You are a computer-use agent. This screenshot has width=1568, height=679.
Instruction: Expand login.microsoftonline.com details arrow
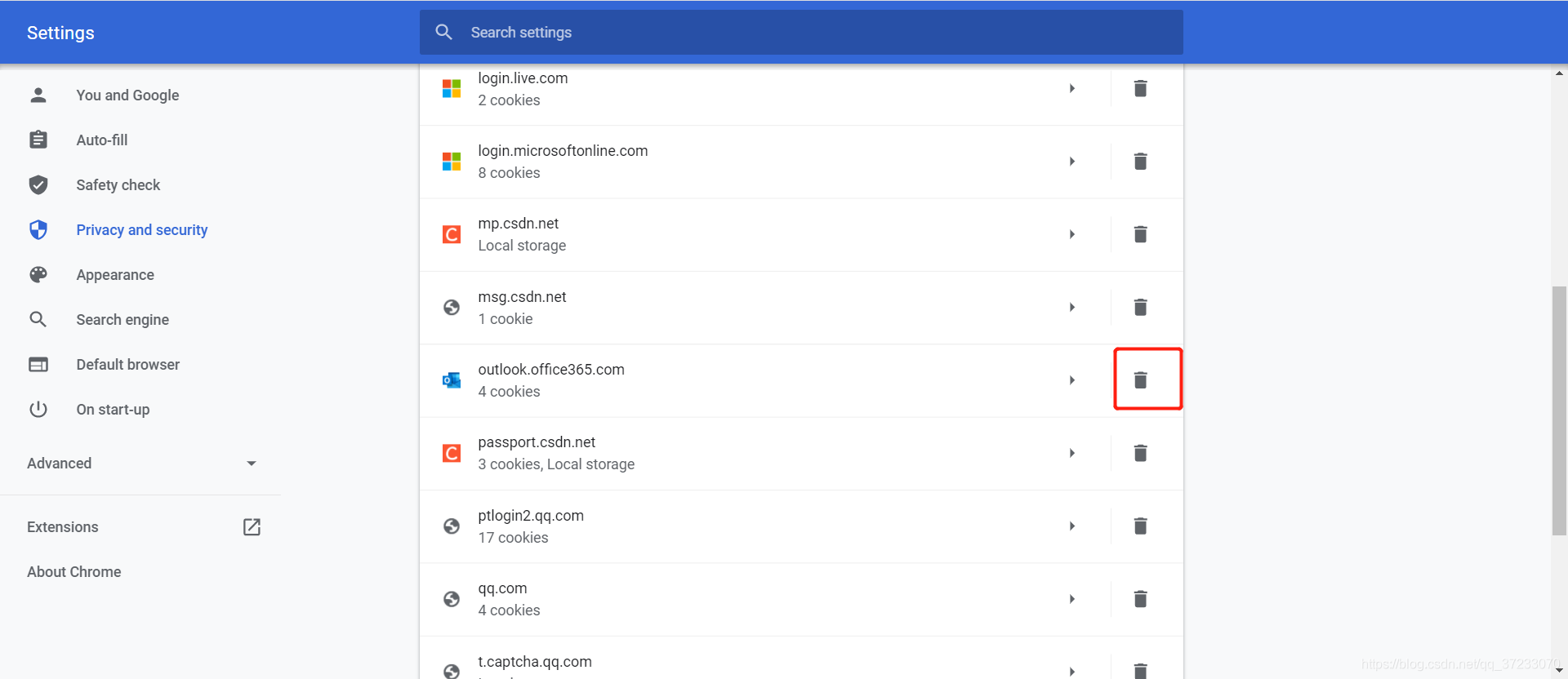click(x=1072, y=162)
